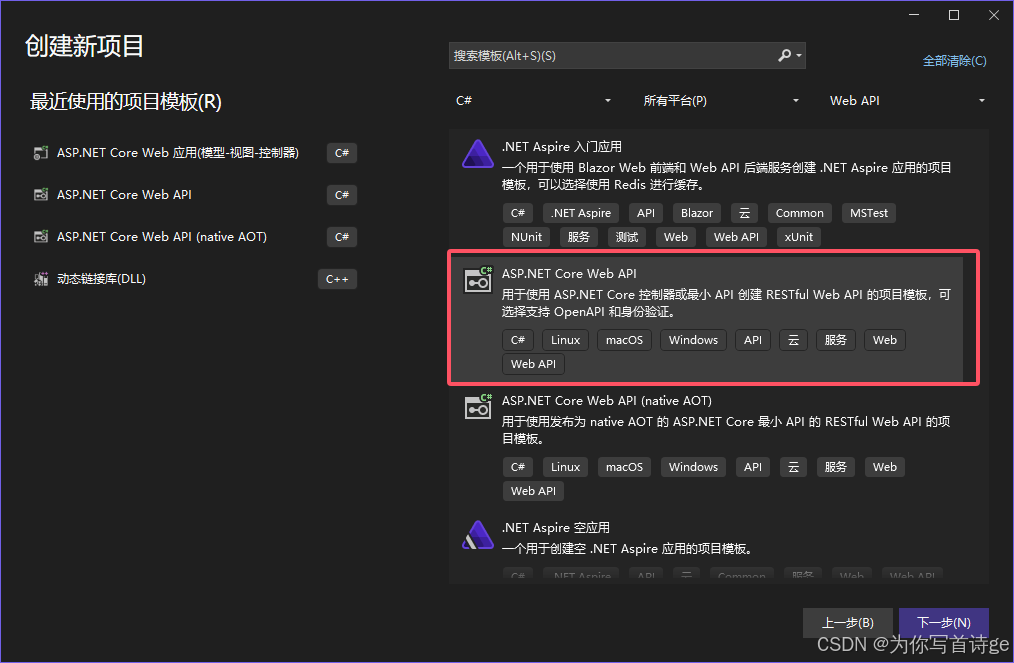Select recent template ASP.NET Core Web 应用(模型-视图-控制器)

(x=178, y=153)
